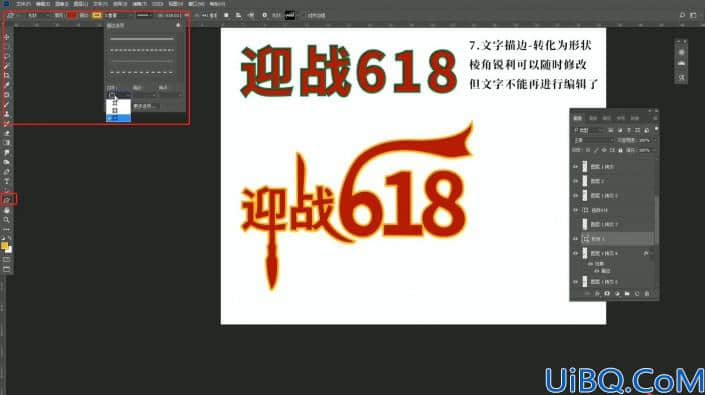
Task: Hide the layer with fx effects
Action: point(576,253)
